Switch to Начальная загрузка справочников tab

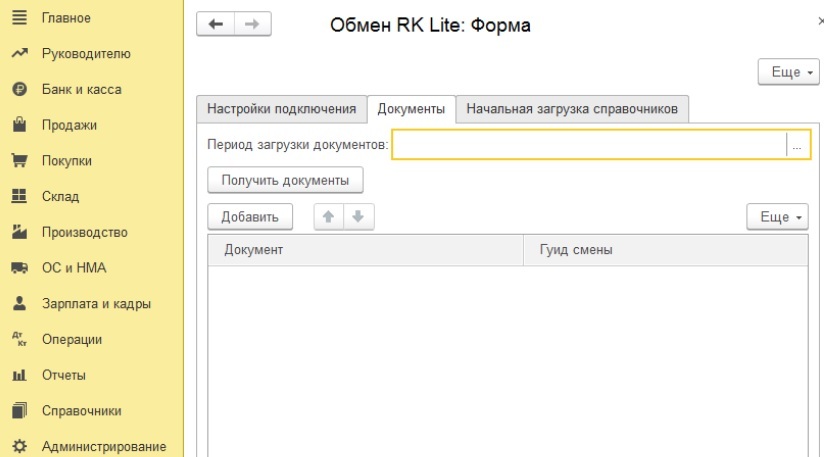tap(572, 109)
